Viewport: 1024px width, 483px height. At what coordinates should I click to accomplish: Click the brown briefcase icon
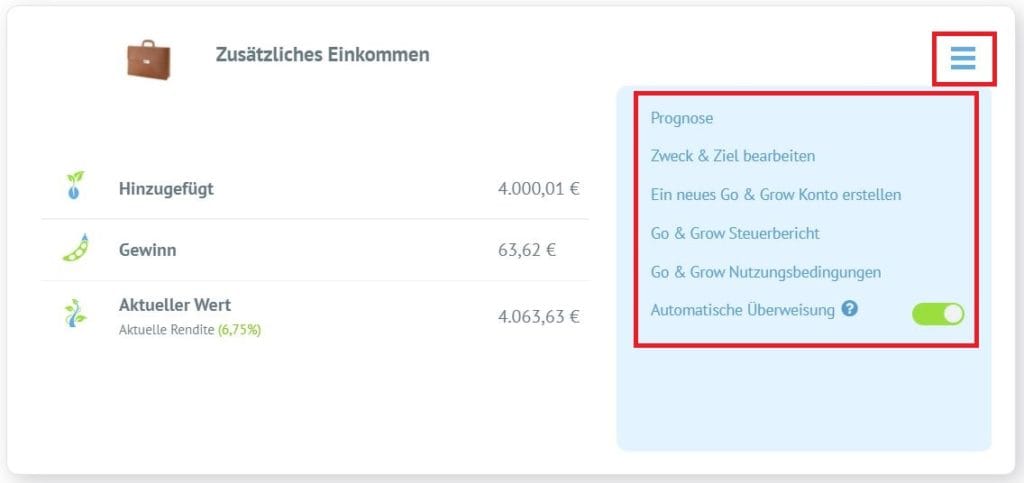coord(149,59)
